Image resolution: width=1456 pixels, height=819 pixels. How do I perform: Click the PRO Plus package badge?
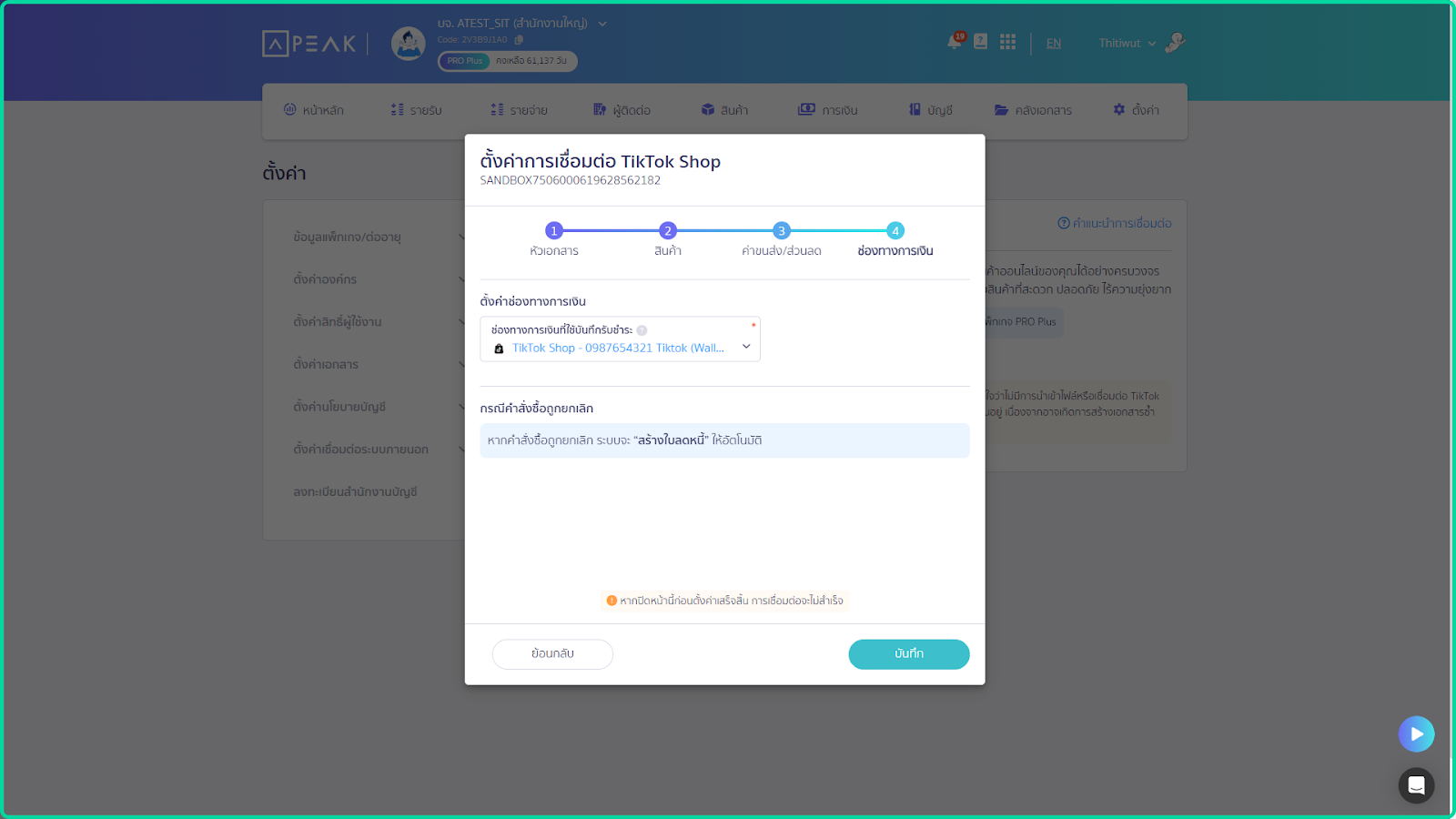465,61
